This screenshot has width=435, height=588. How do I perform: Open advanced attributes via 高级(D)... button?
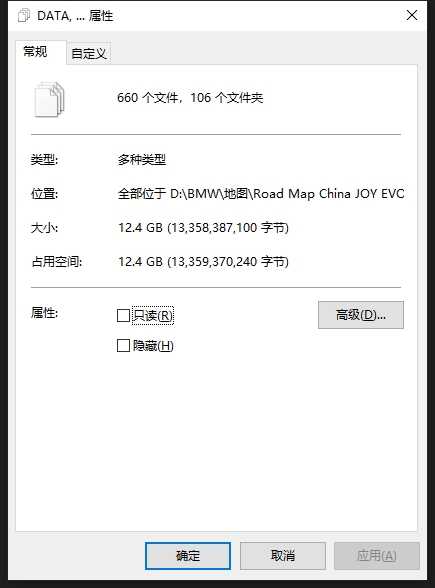coord(361,315)
